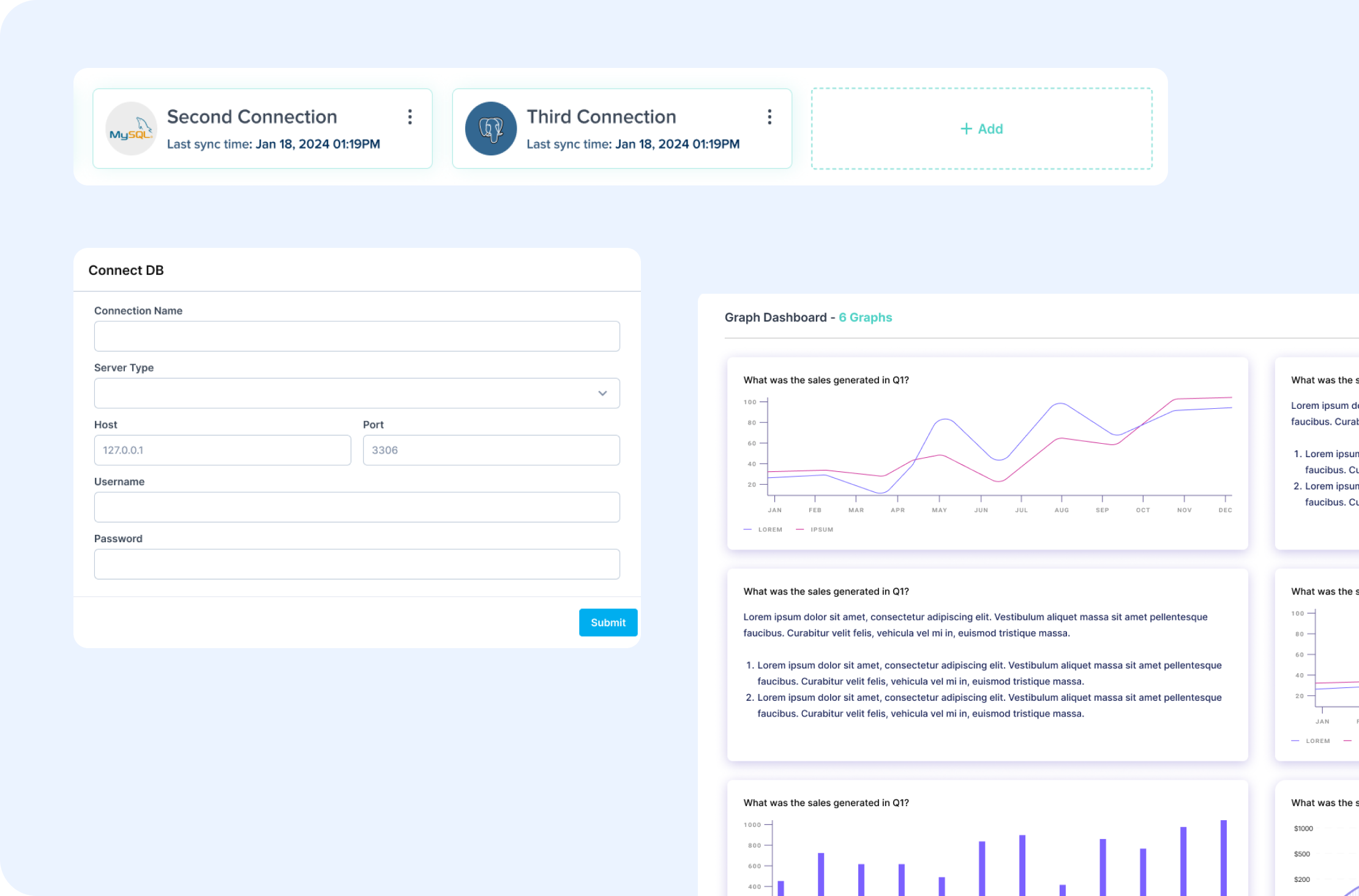Click the MySQL logo of Second Connection

coord(131,129)
